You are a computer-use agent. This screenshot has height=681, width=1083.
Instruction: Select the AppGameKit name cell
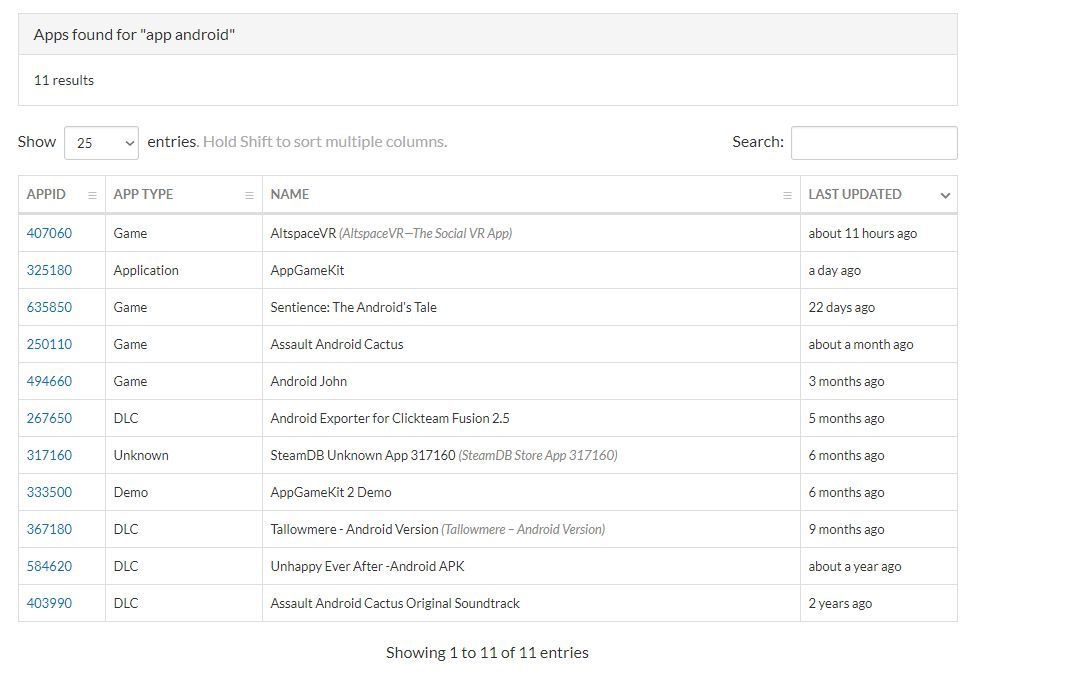(531, 270)
